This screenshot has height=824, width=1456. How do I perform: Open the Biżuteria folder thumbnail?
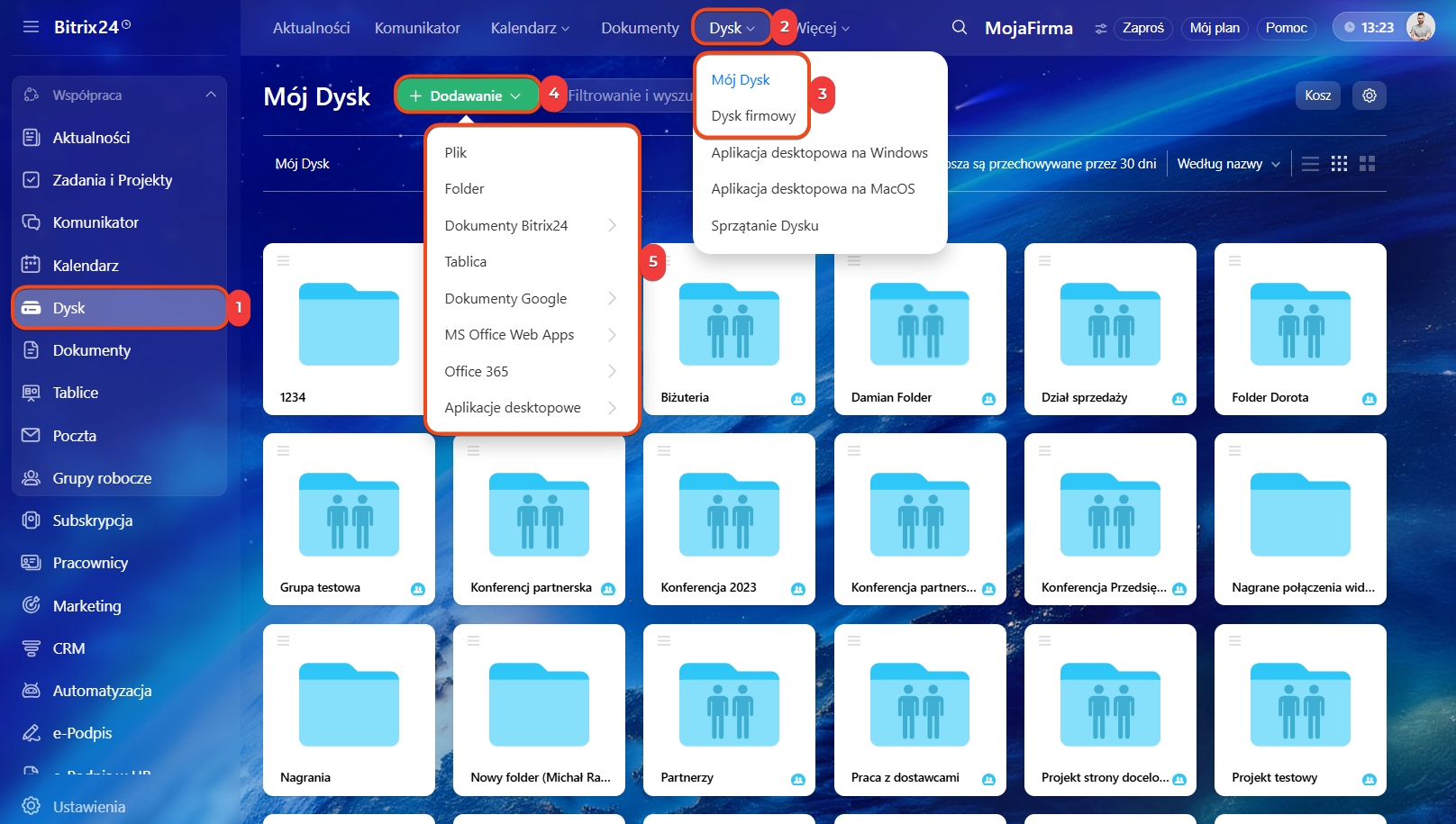tap(728, 324)
